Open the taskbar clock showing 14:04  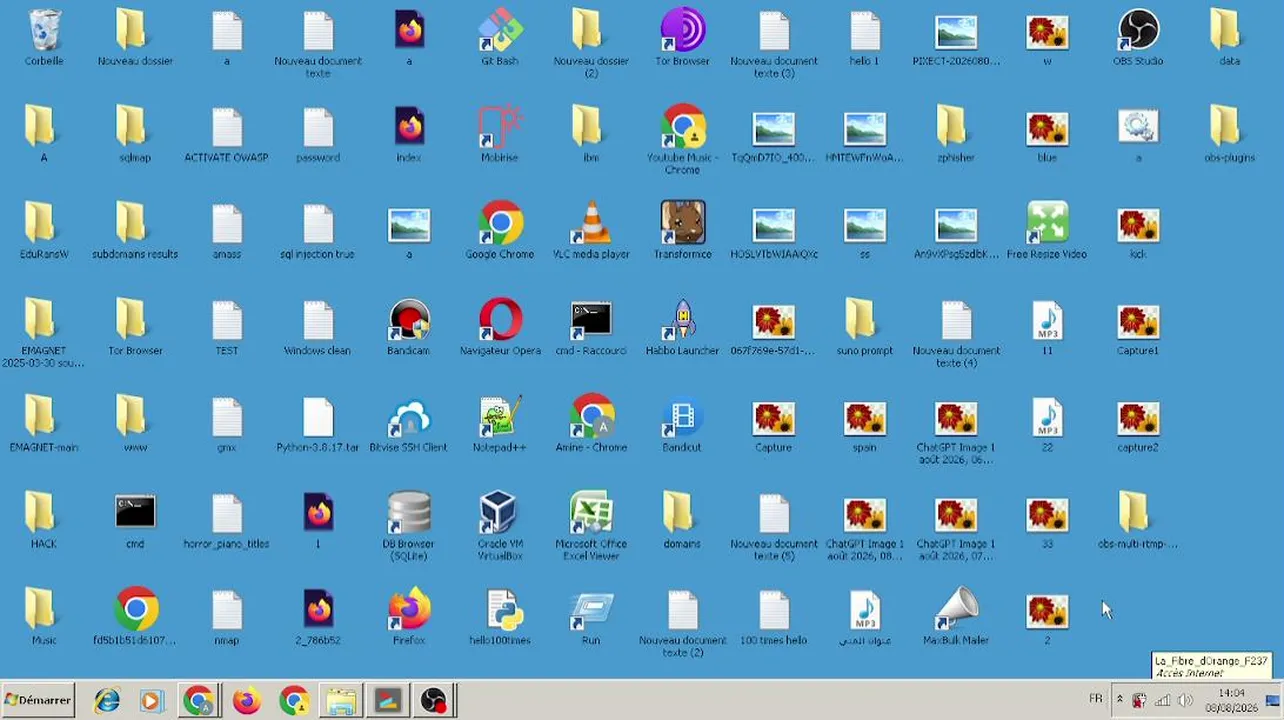point(1231,700)
